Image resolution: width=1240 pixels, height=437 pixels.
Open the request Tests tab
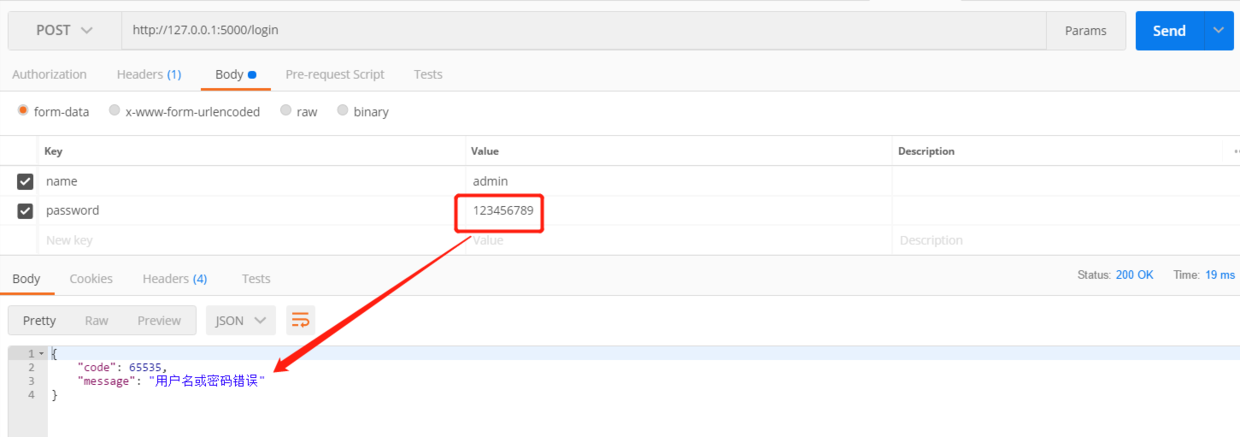(x=428, y=74)
